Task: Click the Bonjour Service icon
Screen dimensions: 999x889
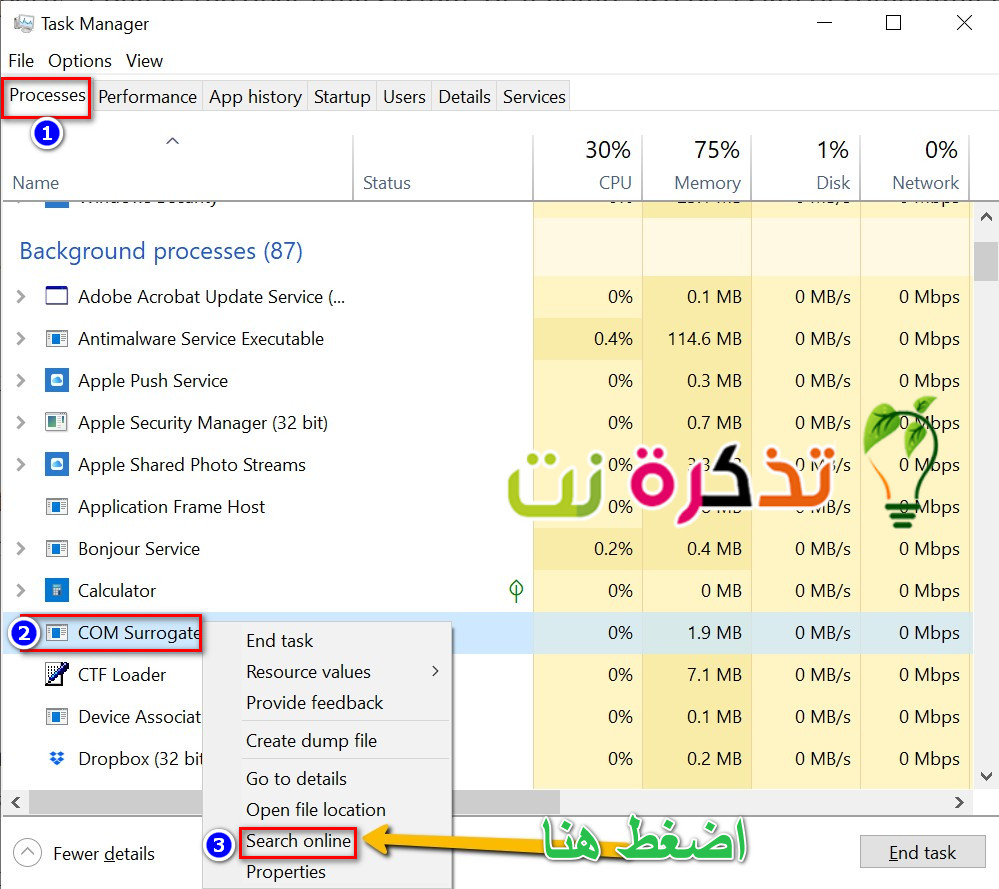Action: click(57, 549)
